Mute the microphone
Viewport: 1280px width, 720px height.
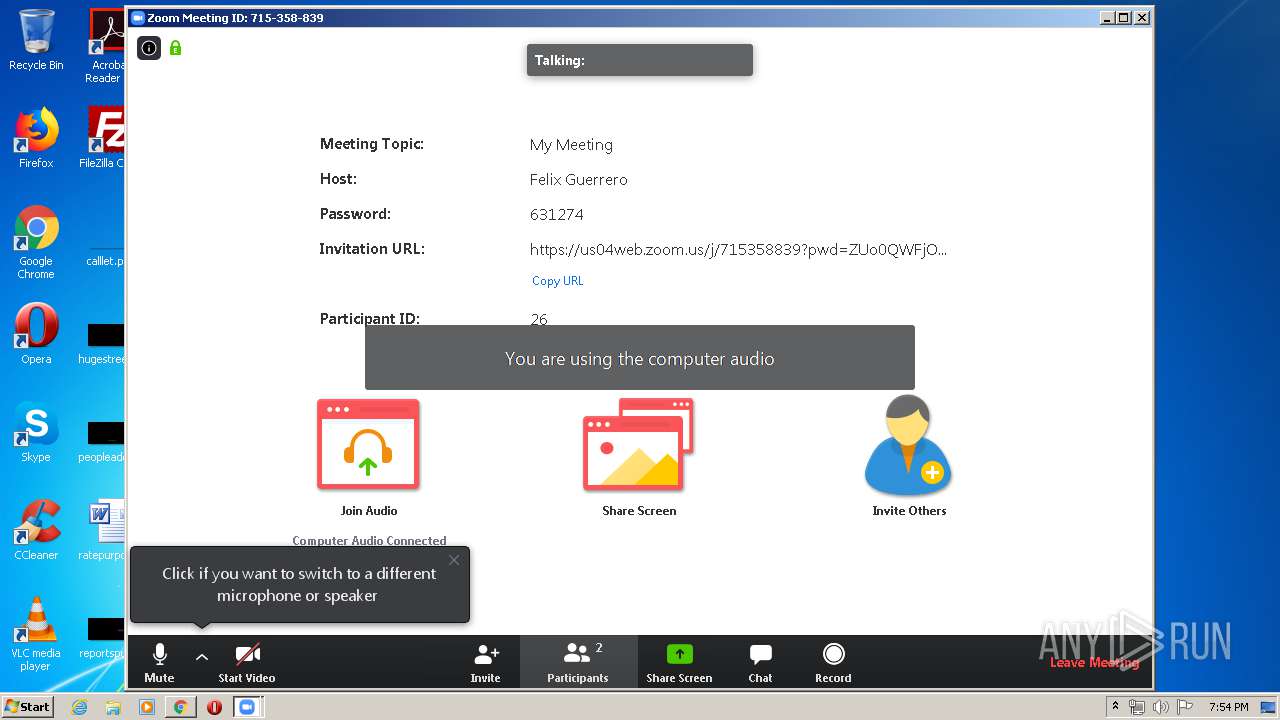pos(159,663)
